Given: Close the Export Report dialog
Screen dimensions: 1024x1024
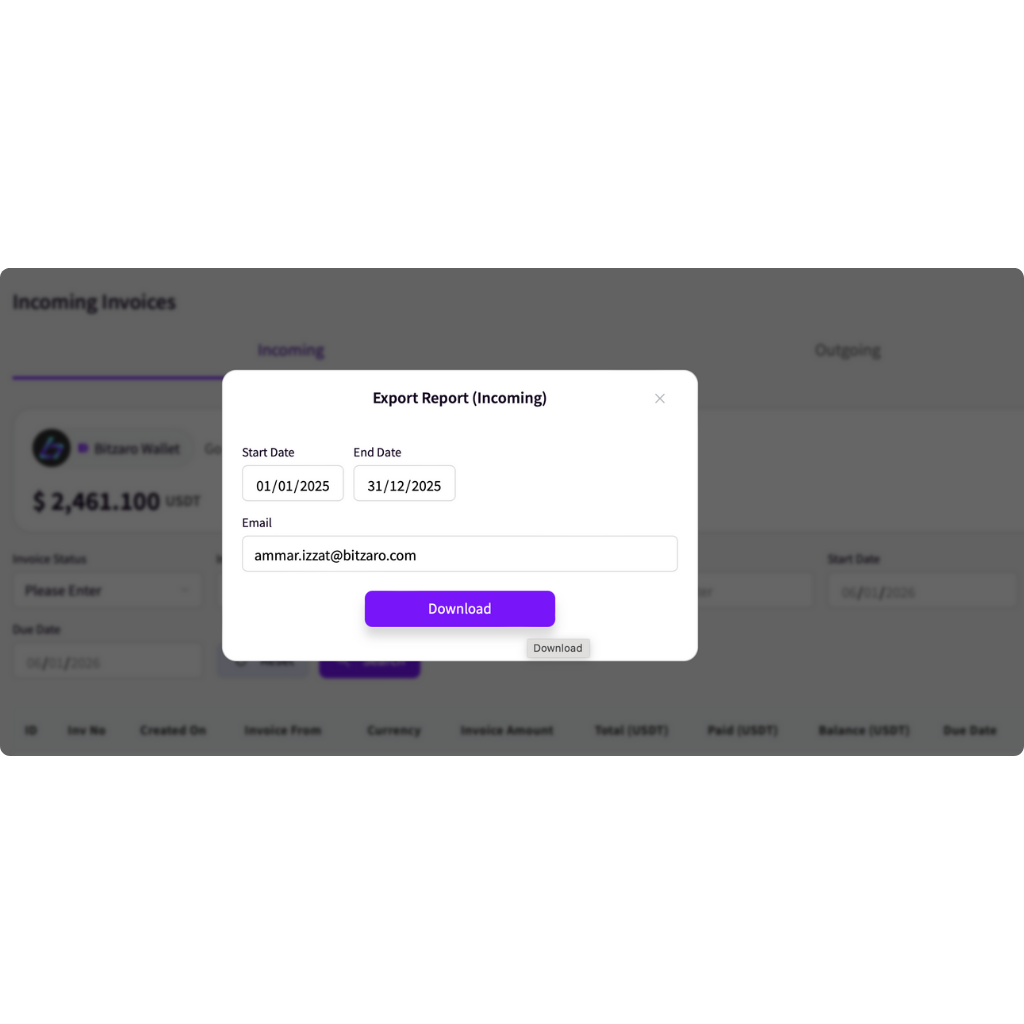Looking at the screenshot, I should click(x=660, y=398).
